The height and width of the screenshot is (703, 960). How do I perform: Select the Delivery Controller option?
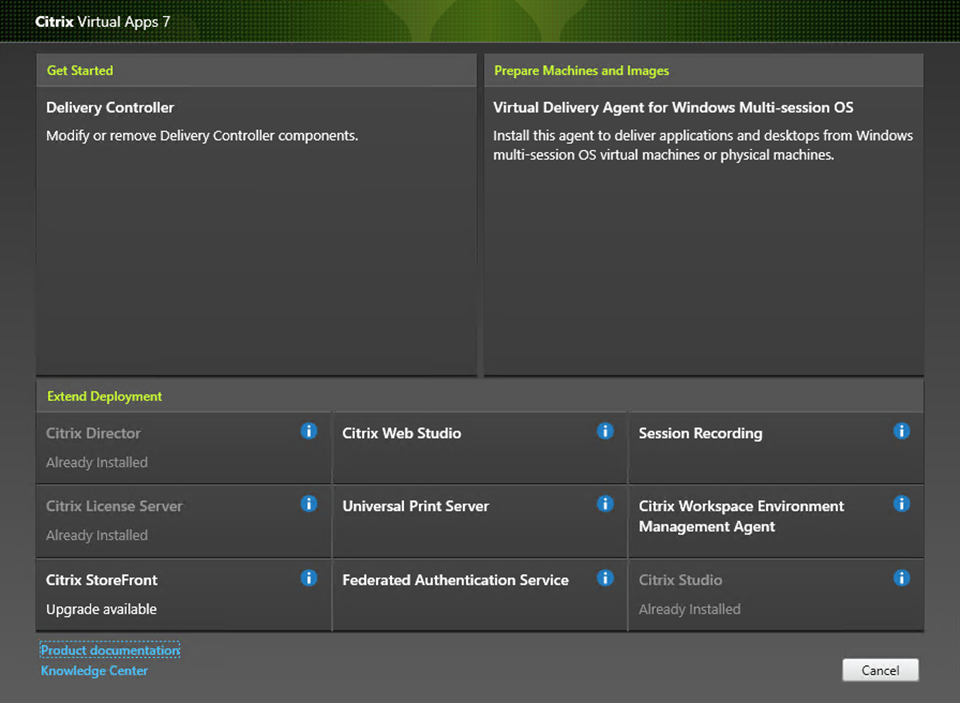point(256,231)
